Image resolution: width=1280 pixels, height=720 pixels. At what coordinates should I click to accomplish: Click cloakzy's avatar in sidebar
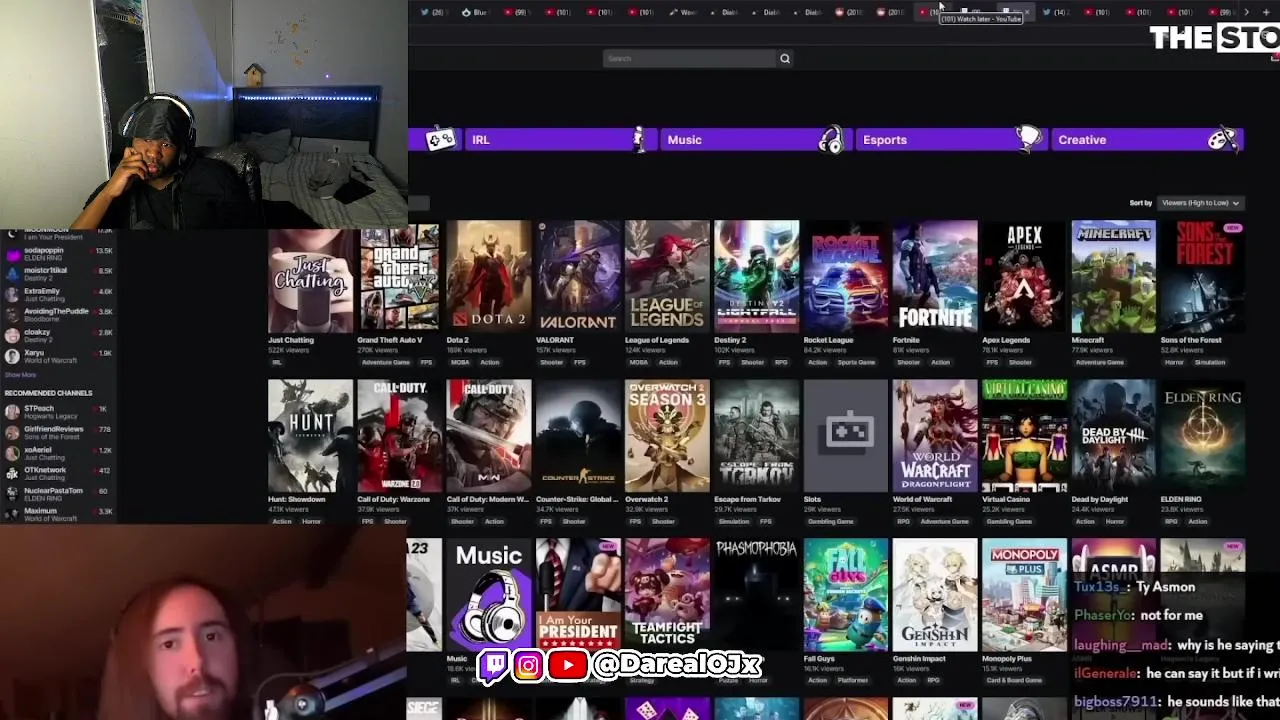click(12, 335)
